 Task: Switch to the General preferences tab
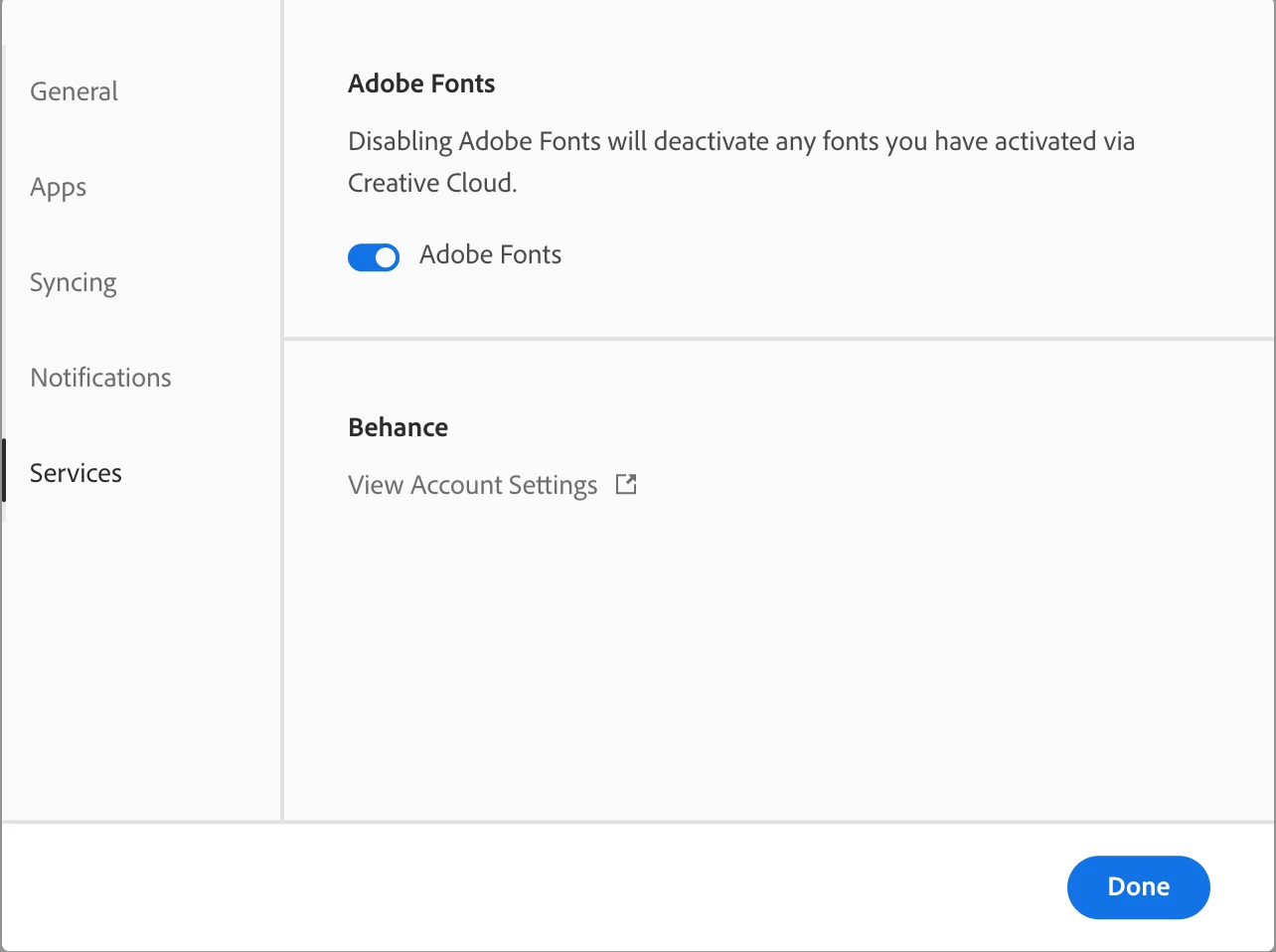(74, 91)
